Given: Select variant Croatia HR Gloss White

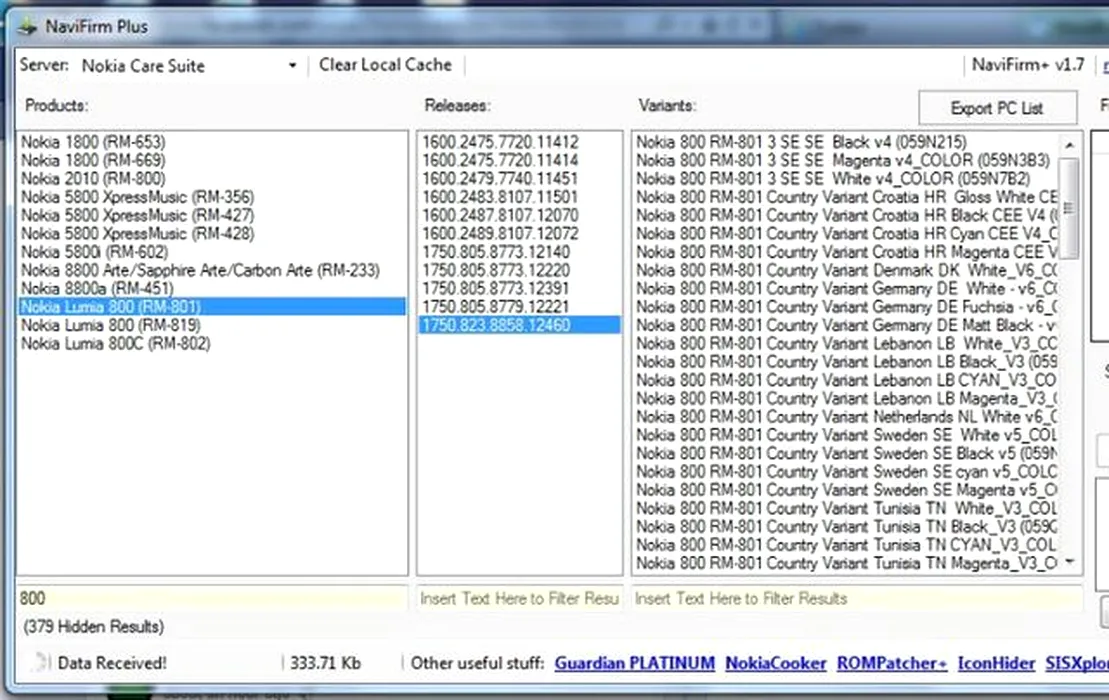Looking at the screenshot, I should tap(847, 197).
